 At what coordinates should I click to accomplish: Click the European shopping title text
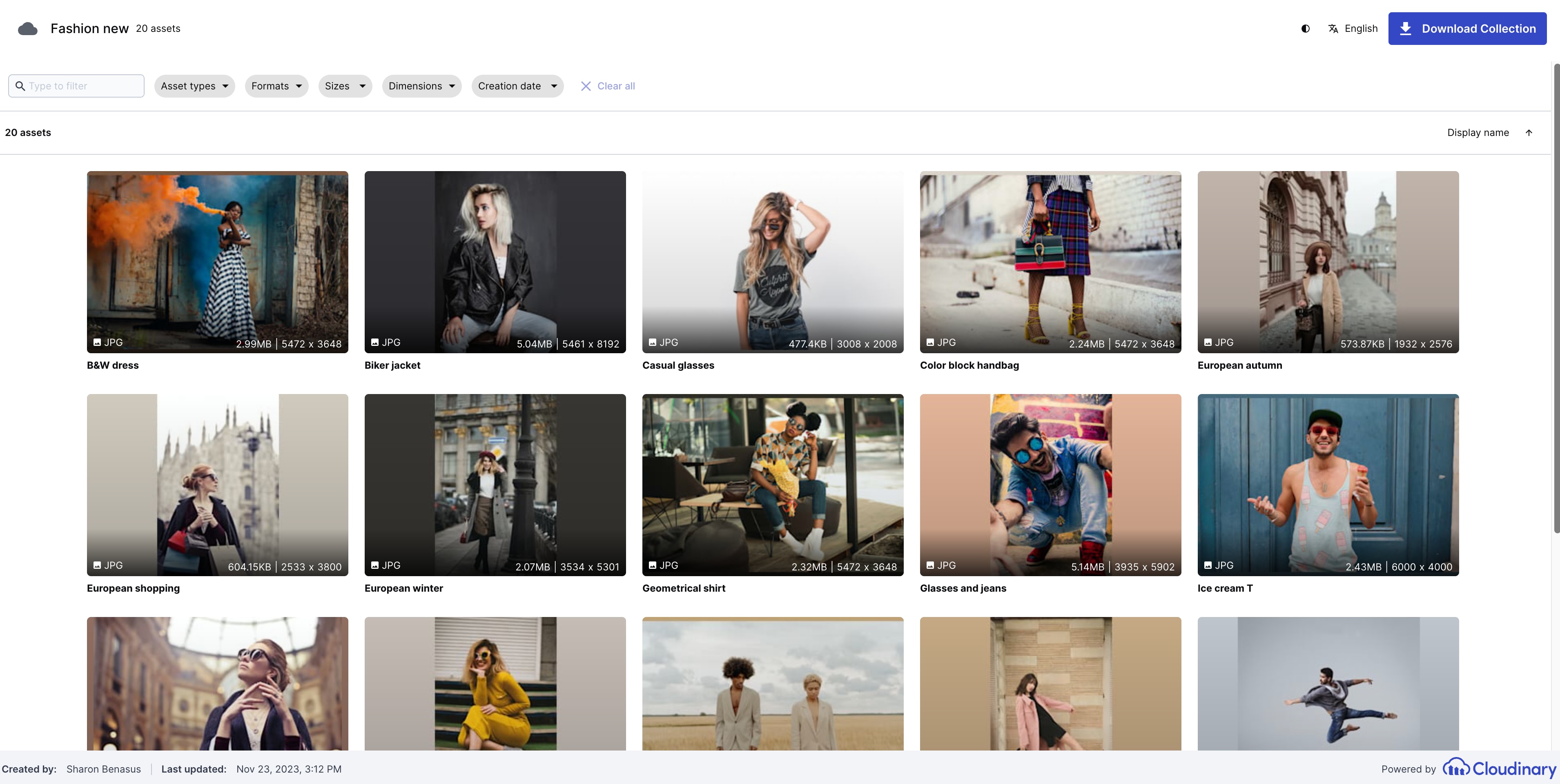pyautogui.click(x=133, y=588)
